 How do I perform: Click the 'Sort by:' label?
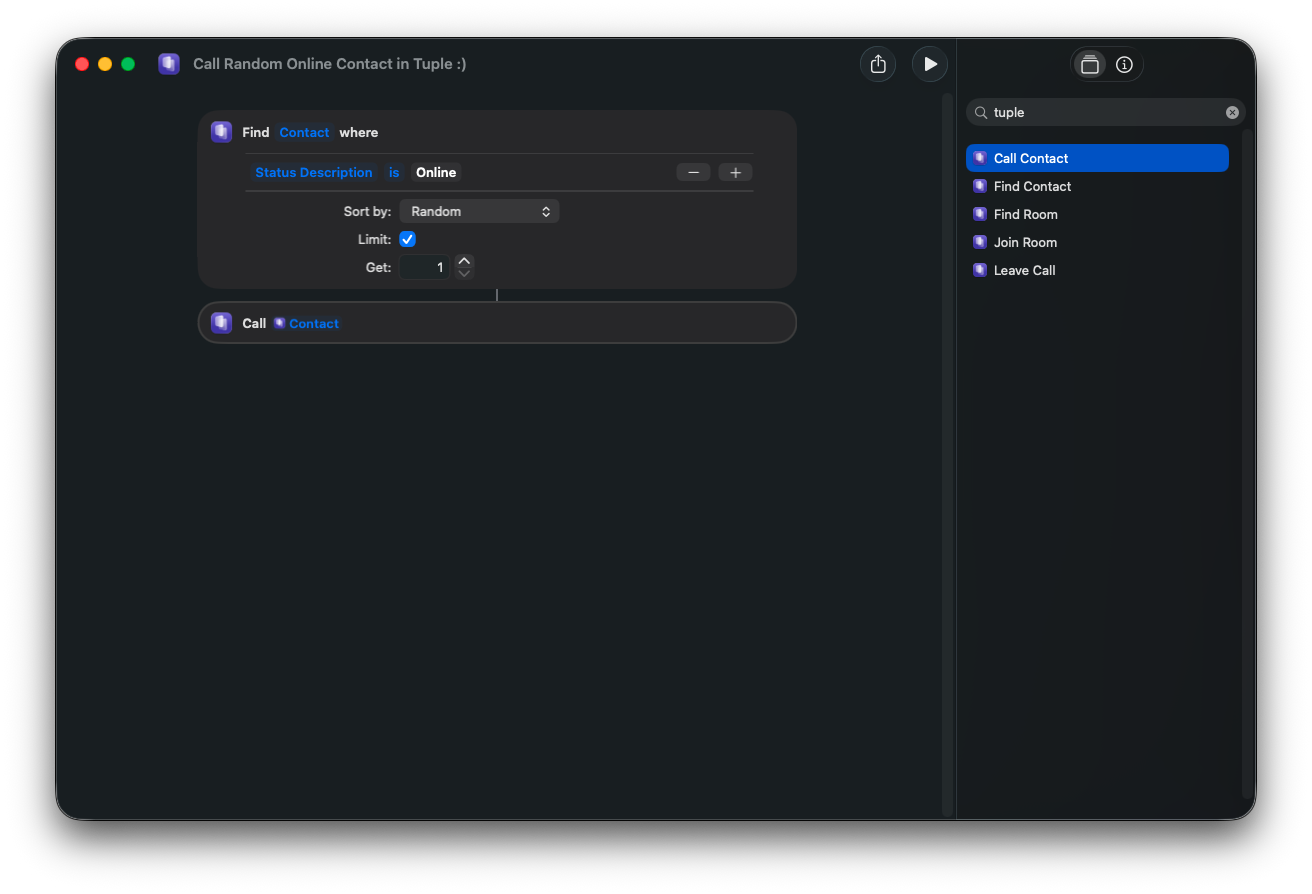(x=367, y=211)
